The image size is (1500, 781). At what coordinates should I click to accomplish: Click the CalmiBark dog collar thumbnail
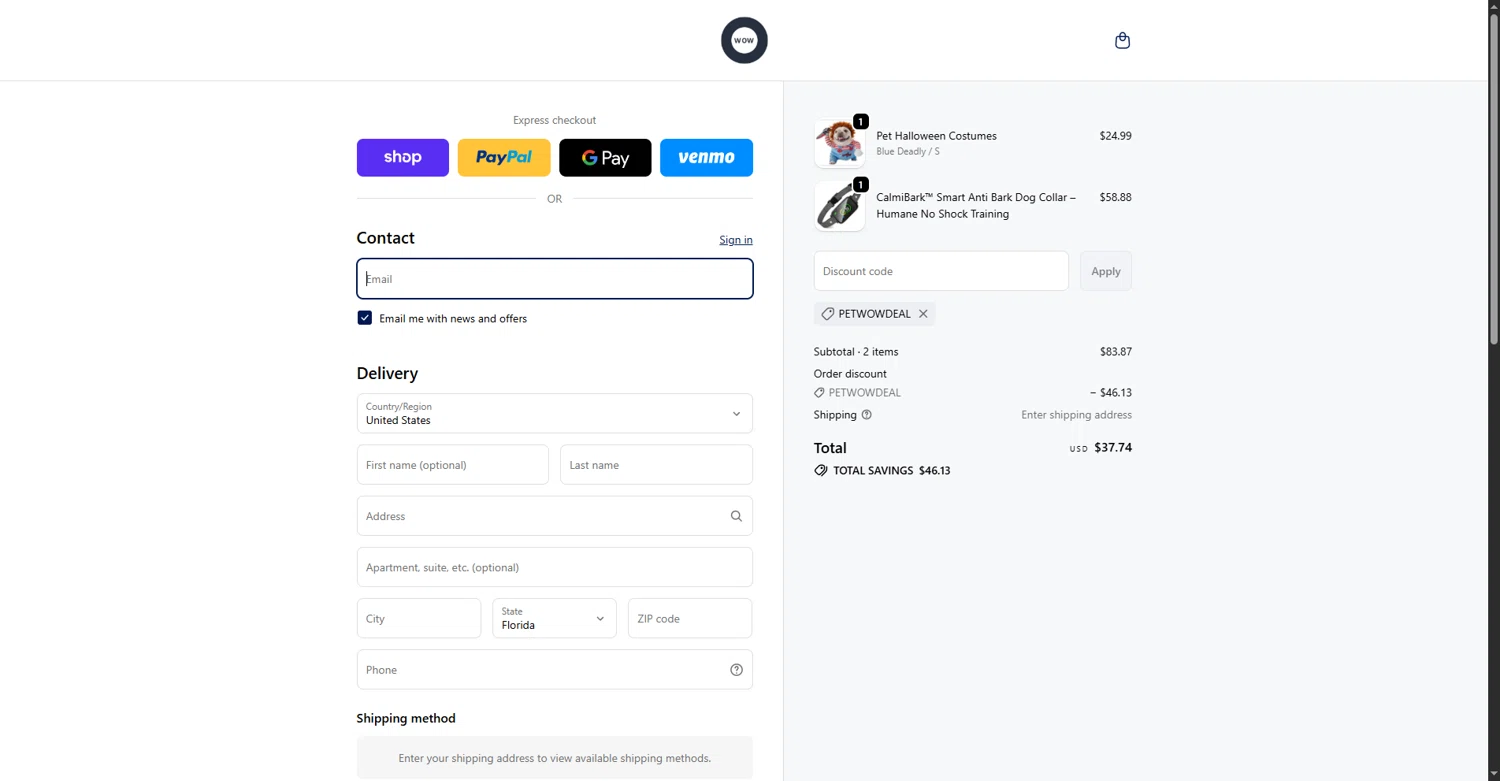pos(840,205)
